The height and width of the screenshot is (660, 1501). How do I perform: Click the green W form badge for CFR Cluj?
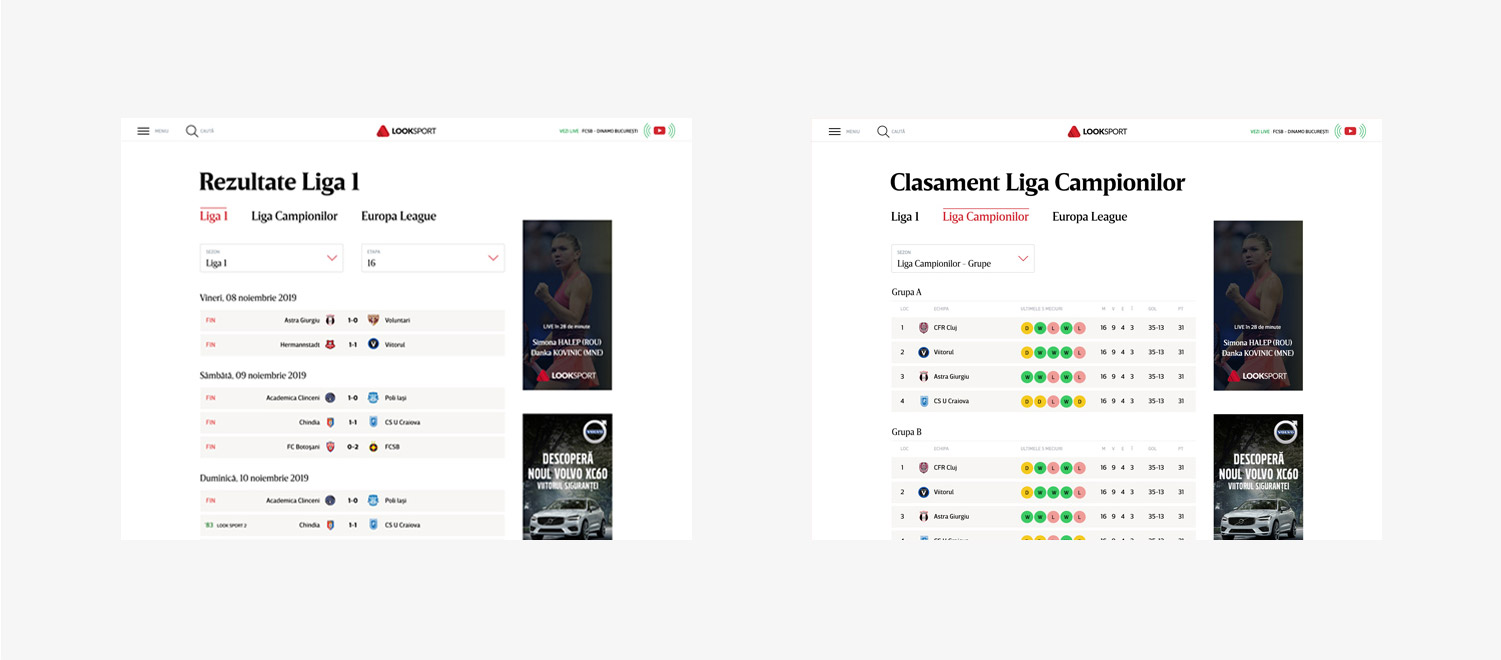(1040, 327)
